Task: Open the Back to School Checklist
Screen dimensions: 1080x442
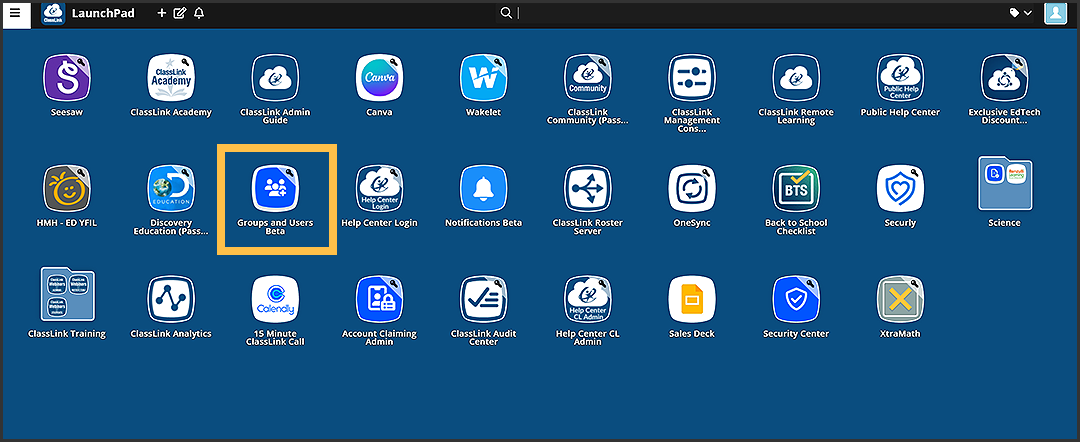Action: click(795, 189)
